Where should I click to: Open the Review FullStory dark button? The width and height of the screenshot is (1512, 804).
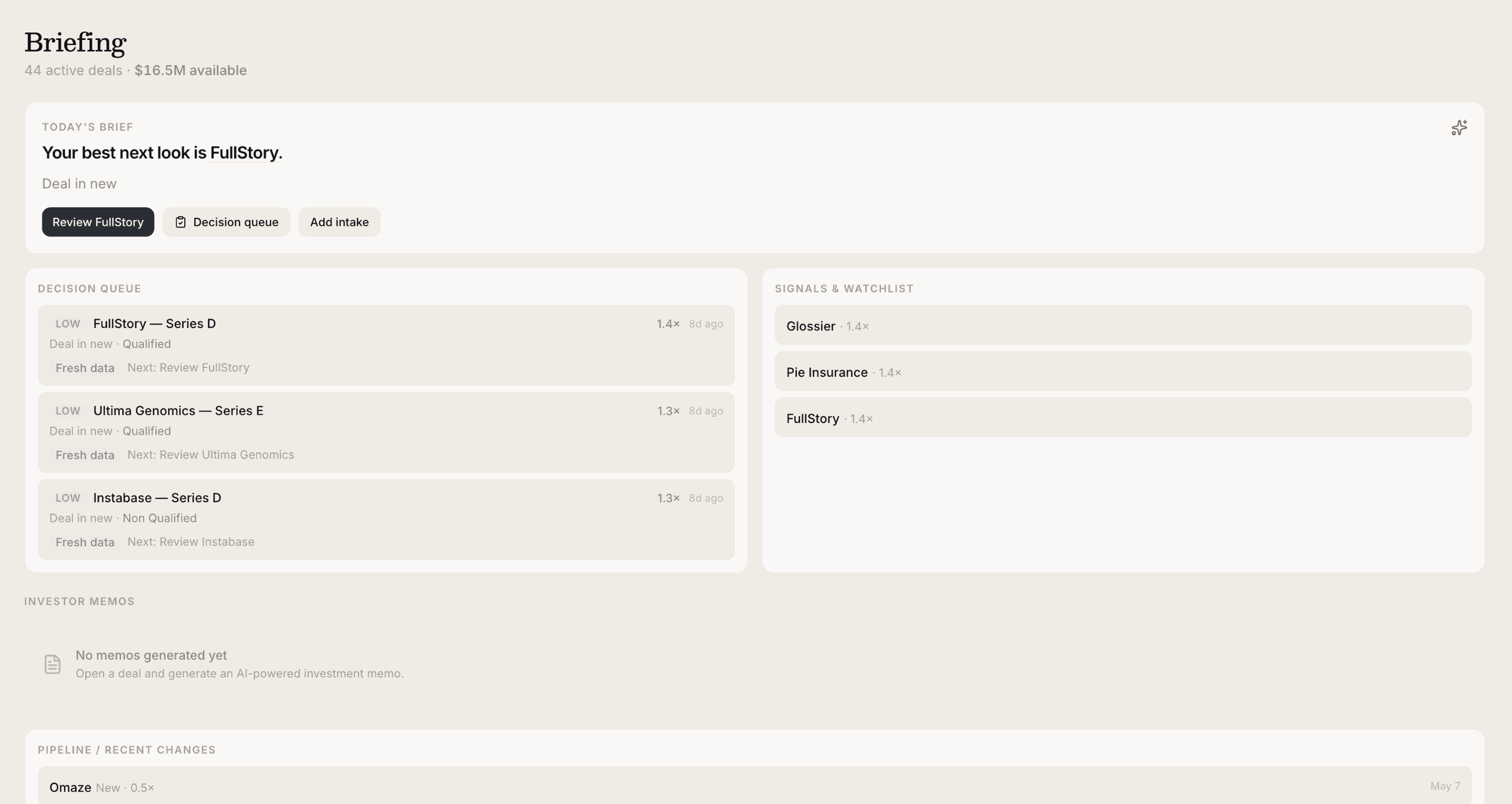(x=98, y=222)
